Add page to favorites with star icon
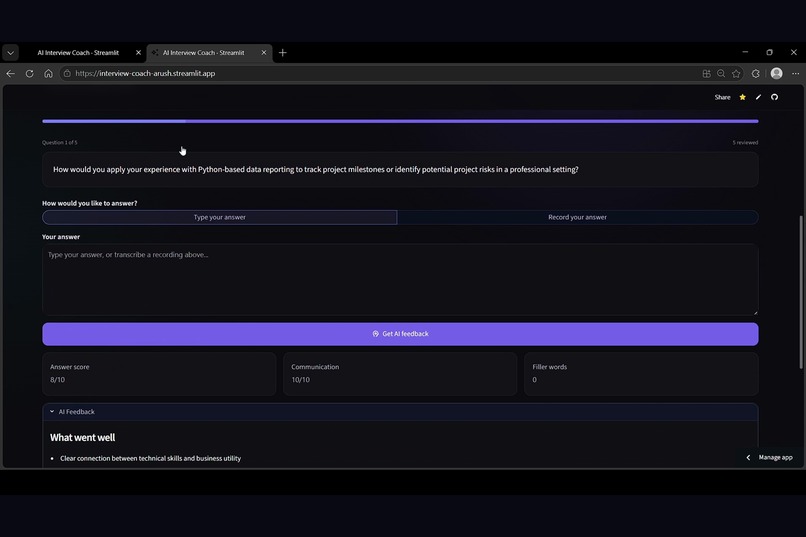The width and height of the screenshot is (806, 537). click(736, 73)
